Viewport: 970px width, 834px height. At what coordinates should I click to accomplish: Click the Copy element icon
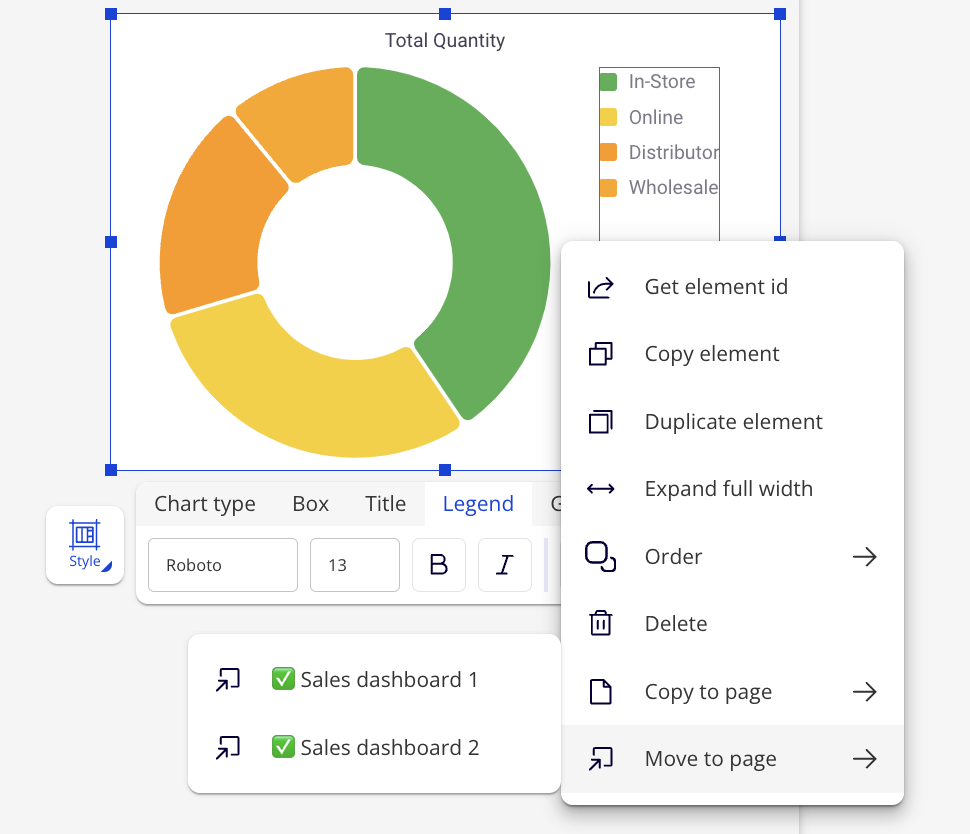pos(600,354)
